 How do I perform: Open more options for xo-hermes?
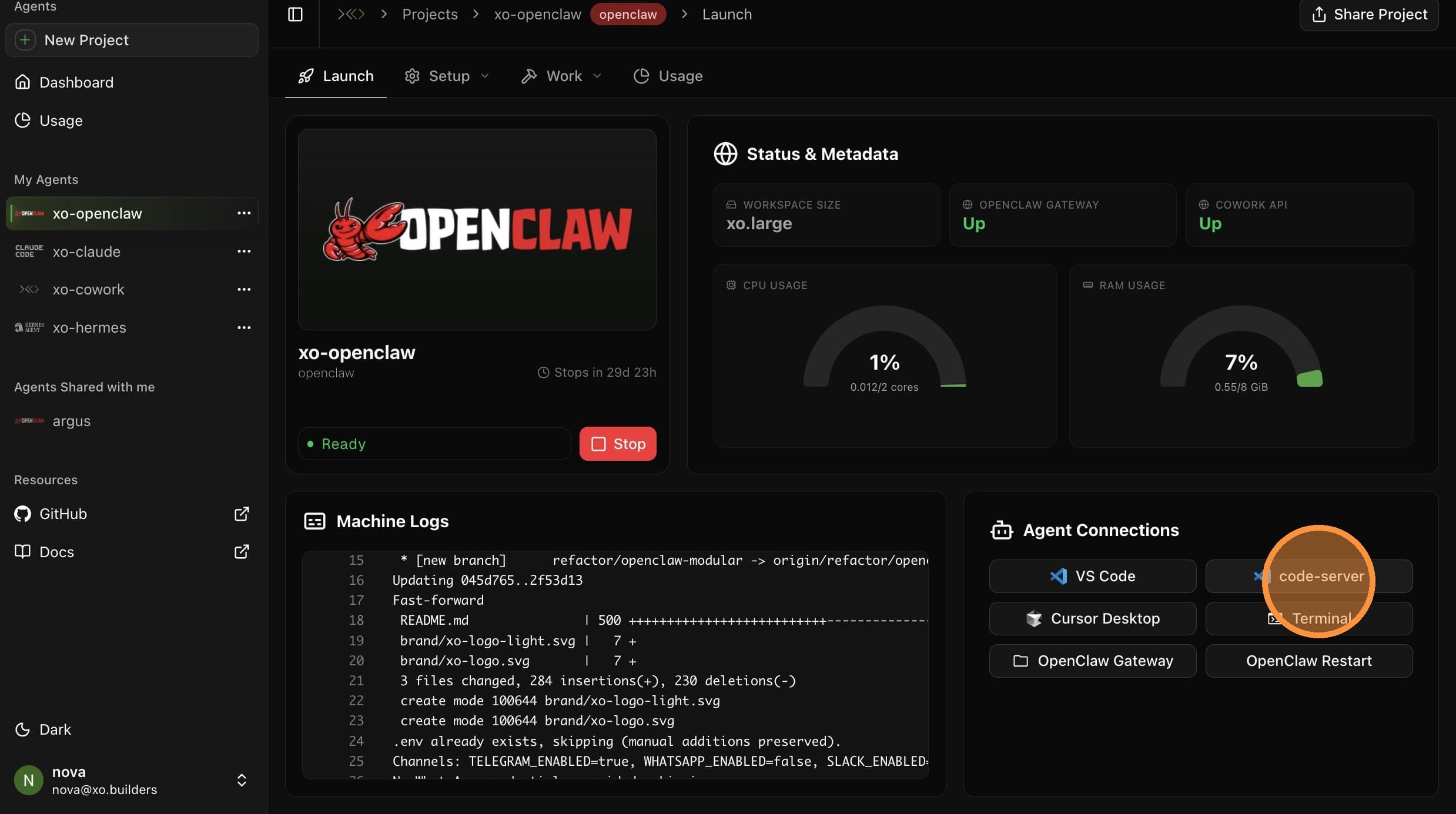point(244,327)
